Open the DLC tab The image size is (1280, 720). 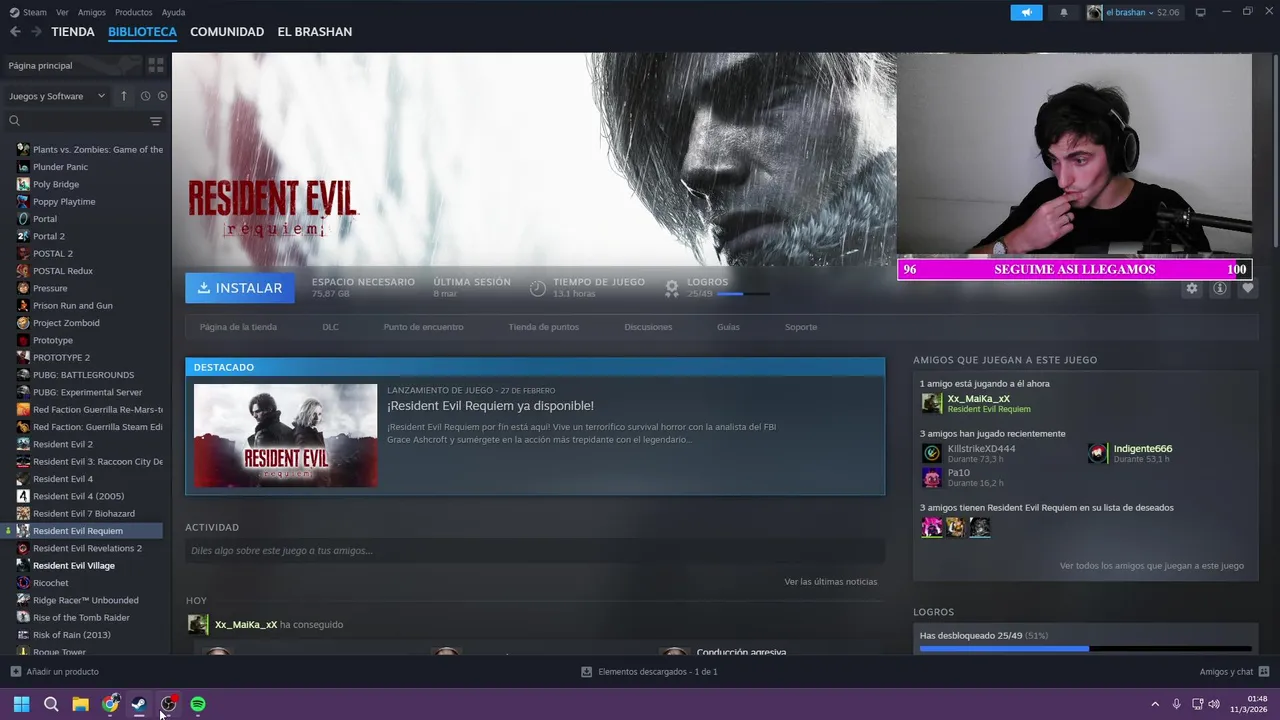[330, 327]
